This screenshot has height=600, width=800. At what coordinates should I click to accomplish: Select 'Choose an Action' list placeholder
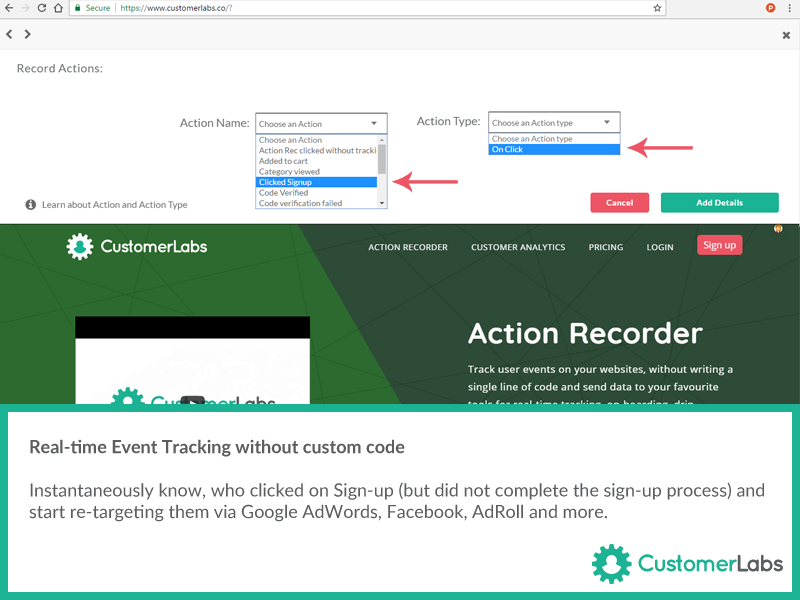pyautogui.click(x=316, y=140)
